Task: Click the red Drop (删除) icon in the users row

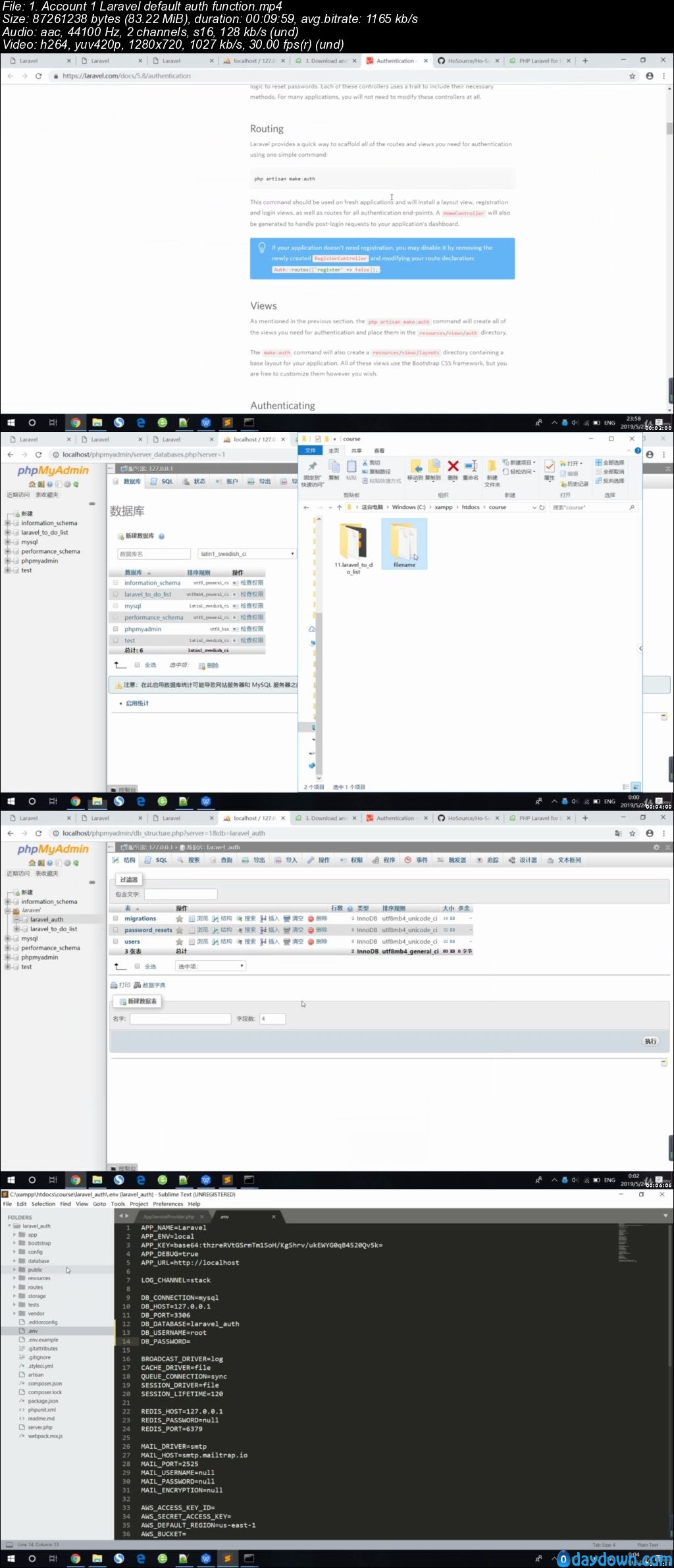Action: tap(311, 942)
